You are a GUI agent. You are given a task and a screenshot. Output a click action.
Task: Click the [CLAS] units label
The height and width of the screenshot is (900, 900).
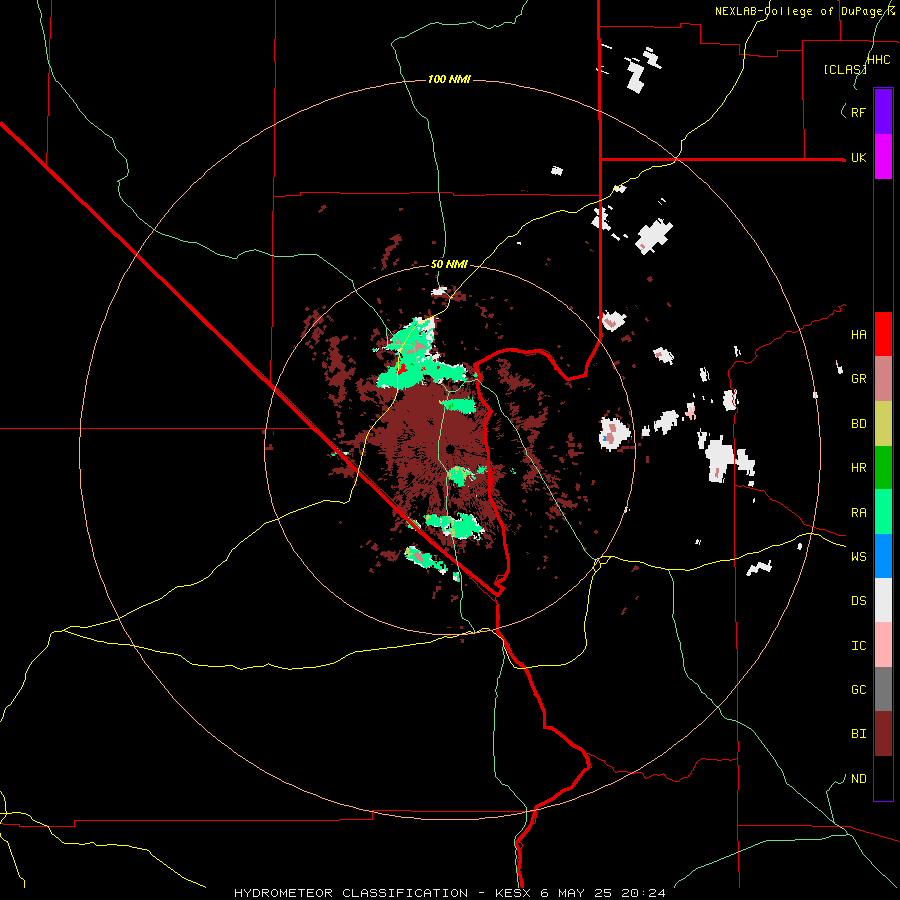click(x=845, y=70)
